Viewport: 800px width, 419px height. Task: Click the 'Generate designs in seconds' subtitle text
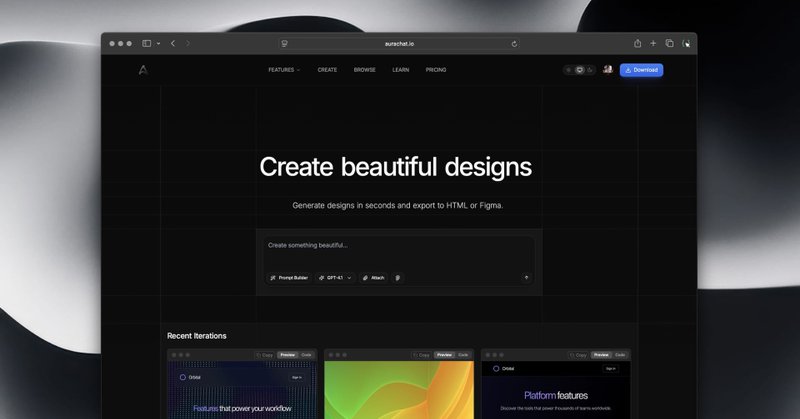point(397,205)
